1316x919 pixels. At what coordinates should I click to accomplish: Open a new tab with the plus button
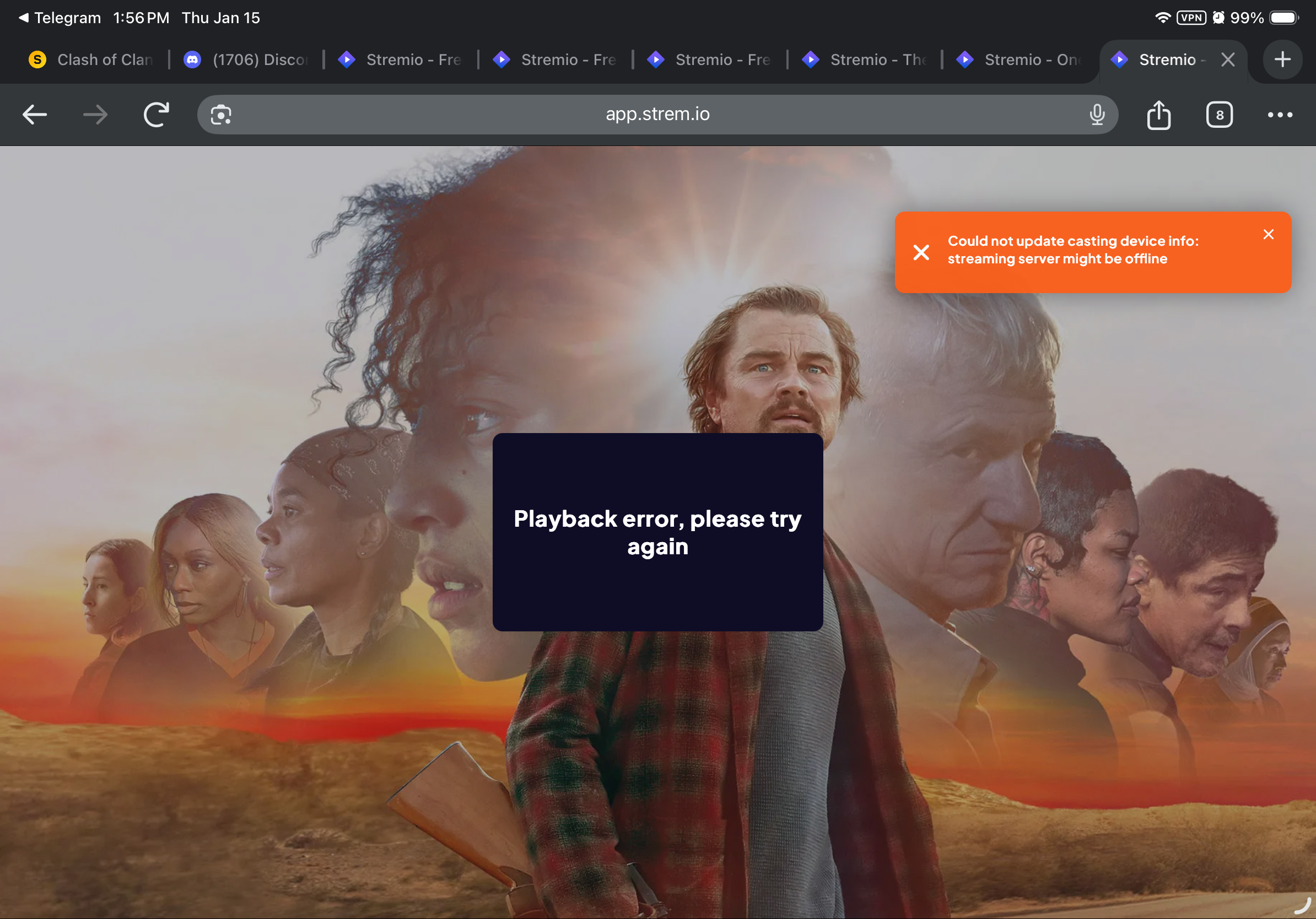[x=1283, y=59]
